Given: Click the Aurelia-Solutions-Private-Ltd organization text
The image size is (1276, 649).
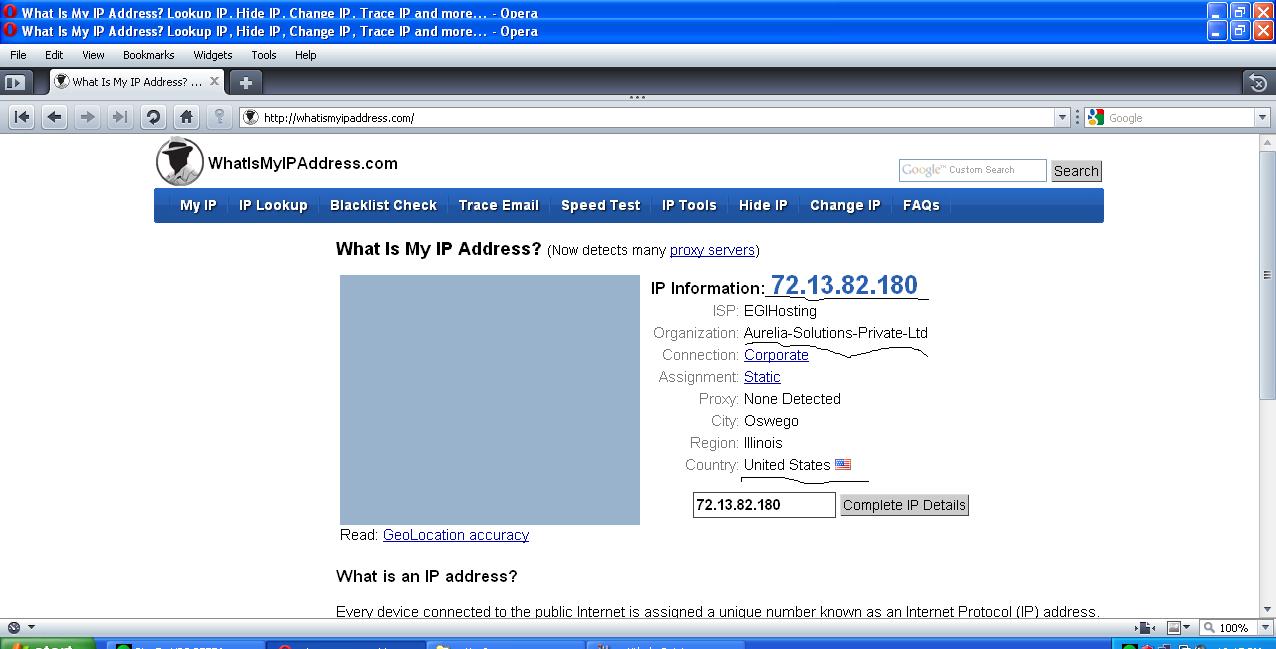Looking at the screenshot, I should [836, 333].
